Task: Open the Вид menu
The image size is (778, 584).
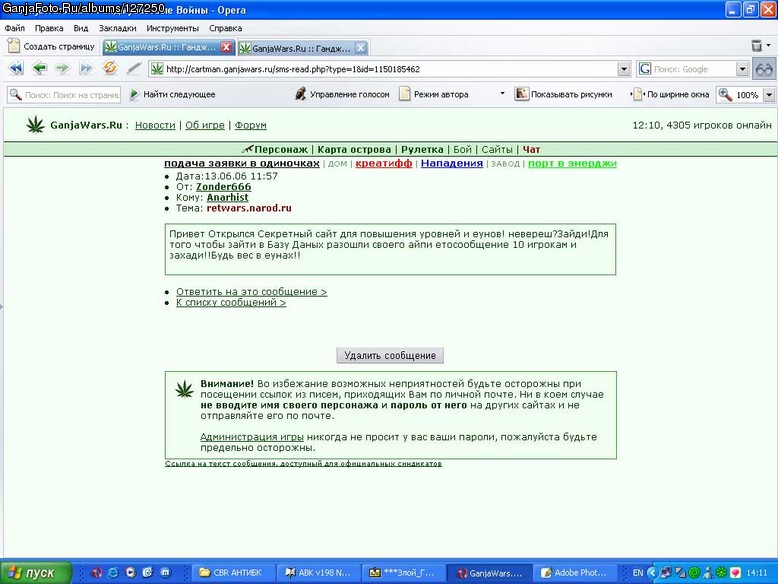Action: pyautogui.click(x=80, y=28)
